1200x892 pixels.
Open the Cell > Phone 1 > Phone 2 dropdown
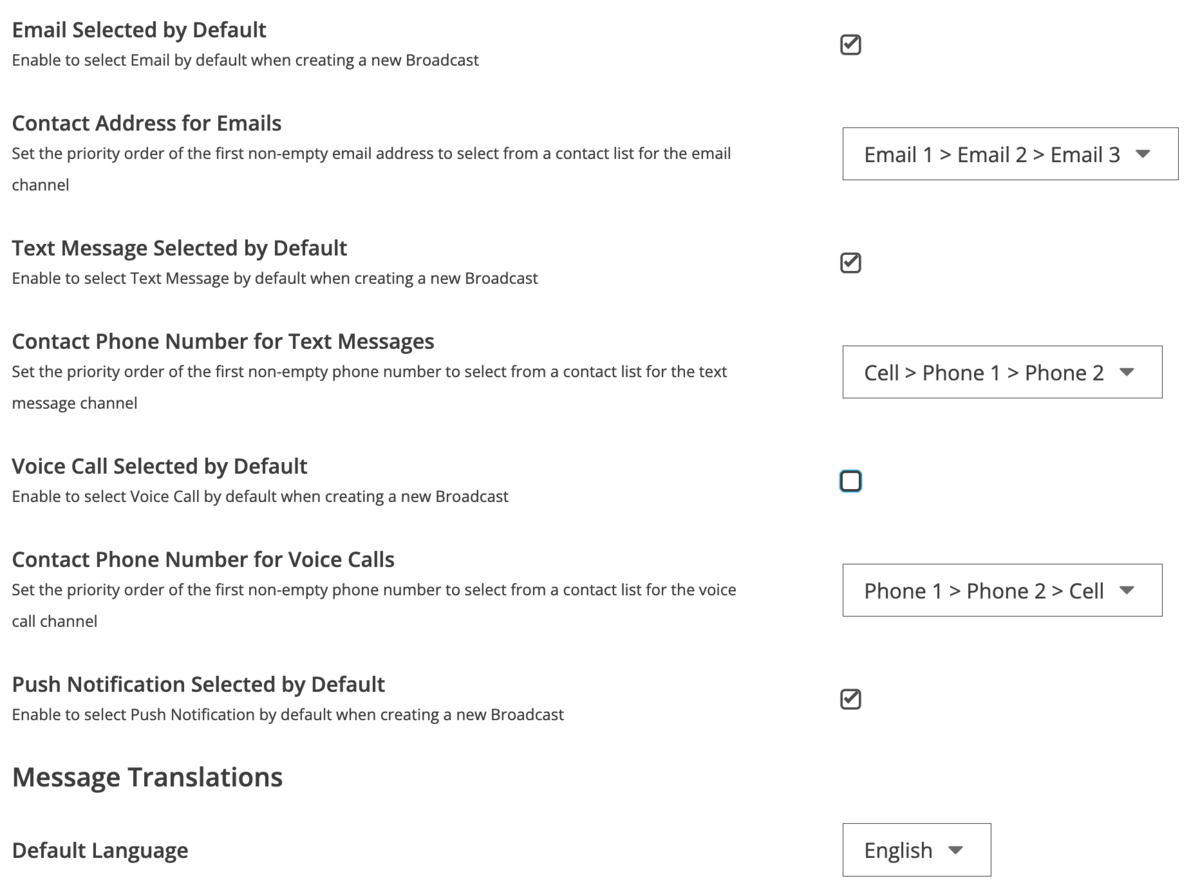point(1002,372)
